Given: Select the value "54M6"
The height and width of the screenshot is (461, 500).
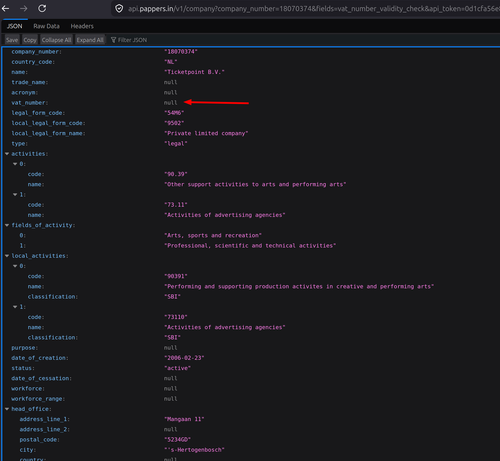Looking at the screenshot, I should pos(174,113).
